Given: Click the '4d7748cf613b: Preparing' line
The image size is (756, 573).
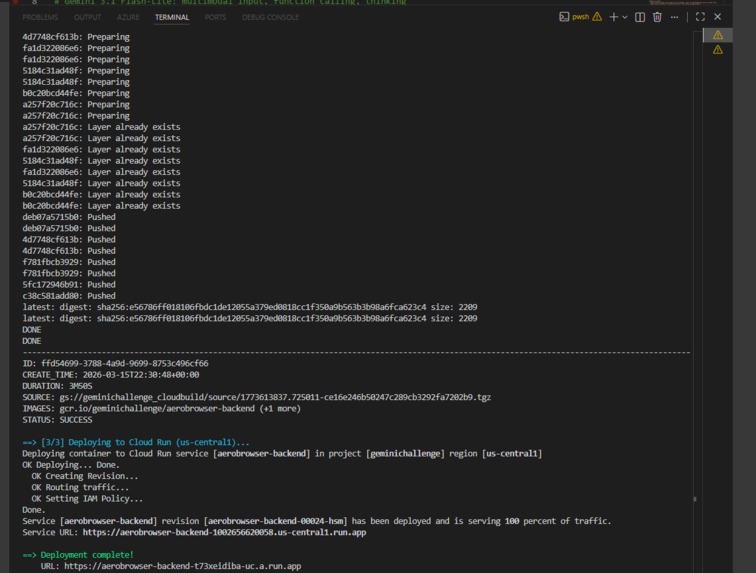Looking at the screenshot, I should [76, 37].
